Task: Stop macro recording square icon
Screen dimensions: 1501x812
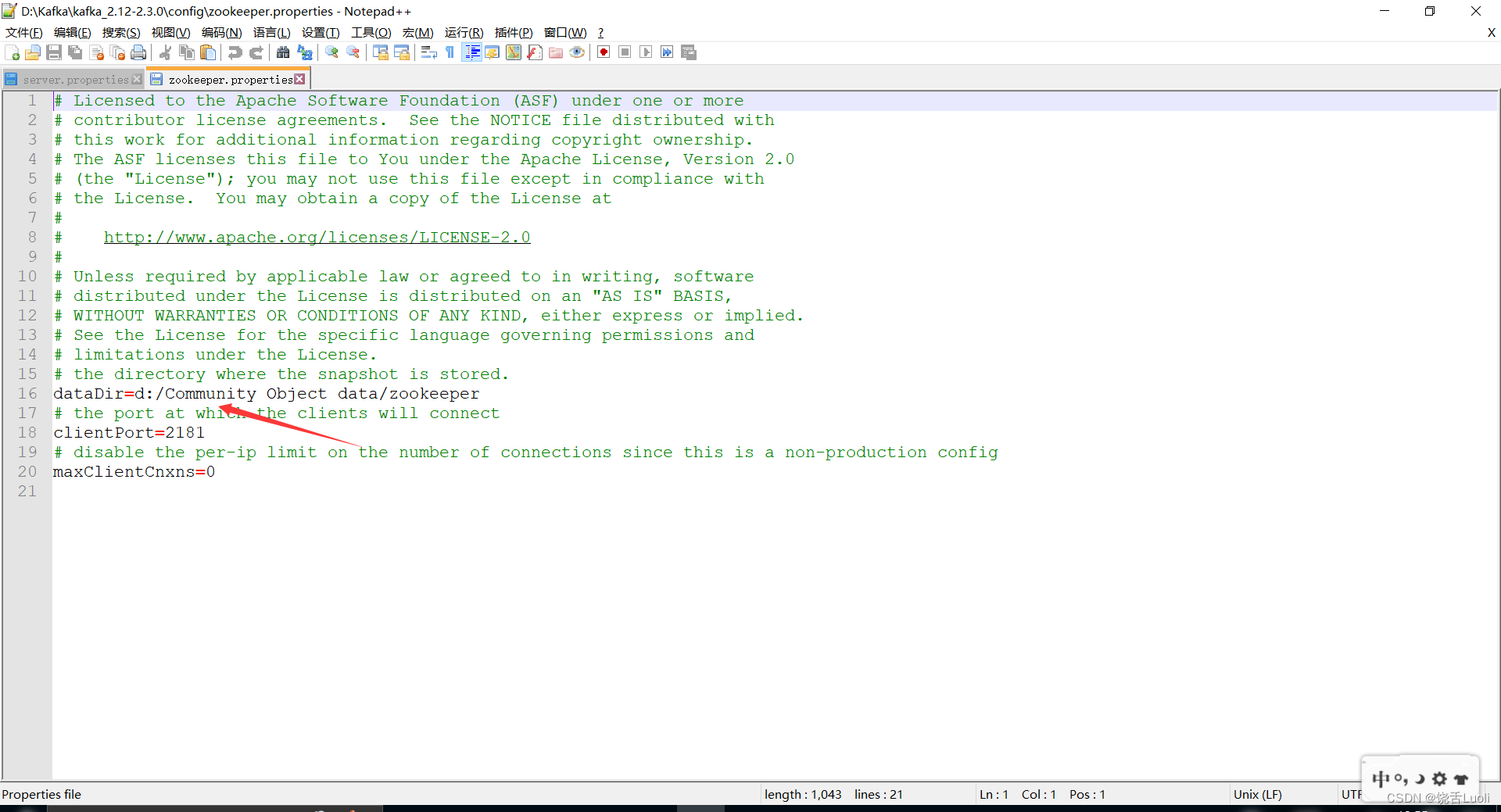Action: coord(625,52)
